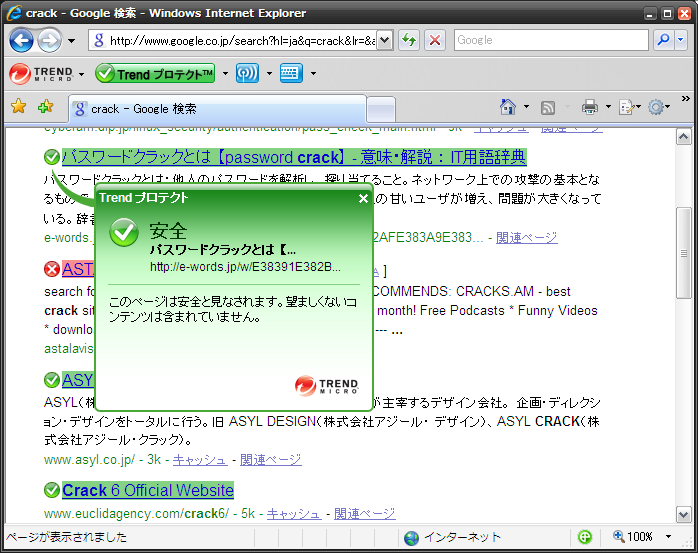This screenshot has height=553, width=698.
Task: Open 関連ページ link for e-words result
Action: pyautogui.click(x=527, y=238)
